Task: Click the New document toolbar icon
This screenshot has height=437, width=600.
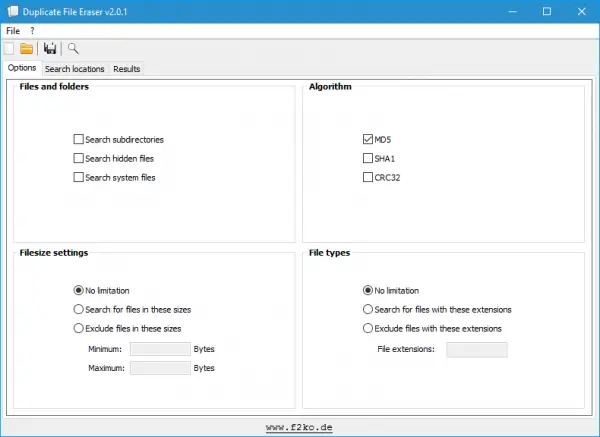Action: [x=9, y=49]
